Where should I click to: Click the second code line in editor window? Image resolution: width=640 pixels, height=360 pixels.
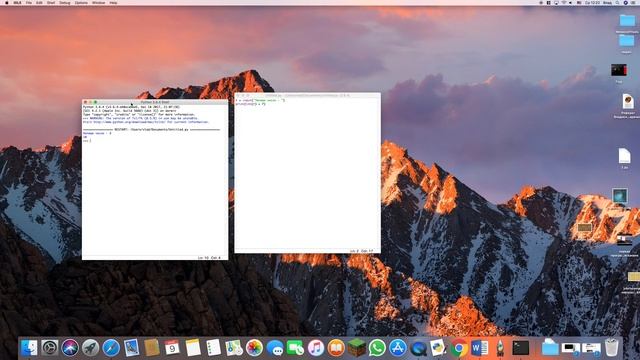coord(251,104)
